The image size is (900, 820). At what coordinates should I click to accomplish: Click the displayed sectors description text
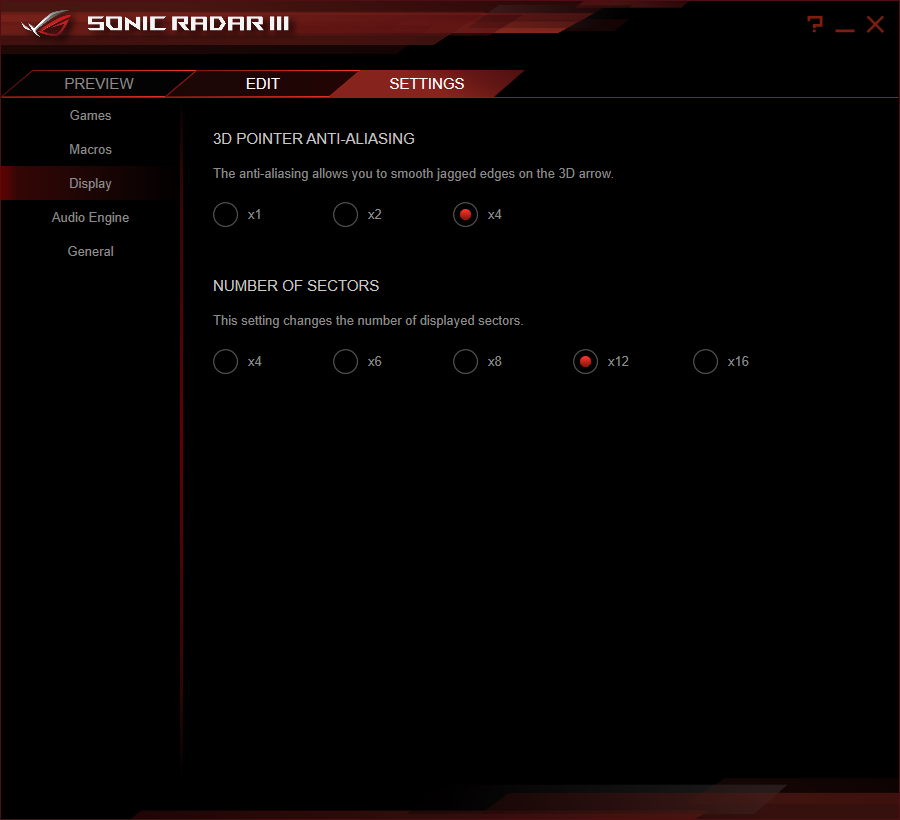pyautogui.click(x=368, y=320)
